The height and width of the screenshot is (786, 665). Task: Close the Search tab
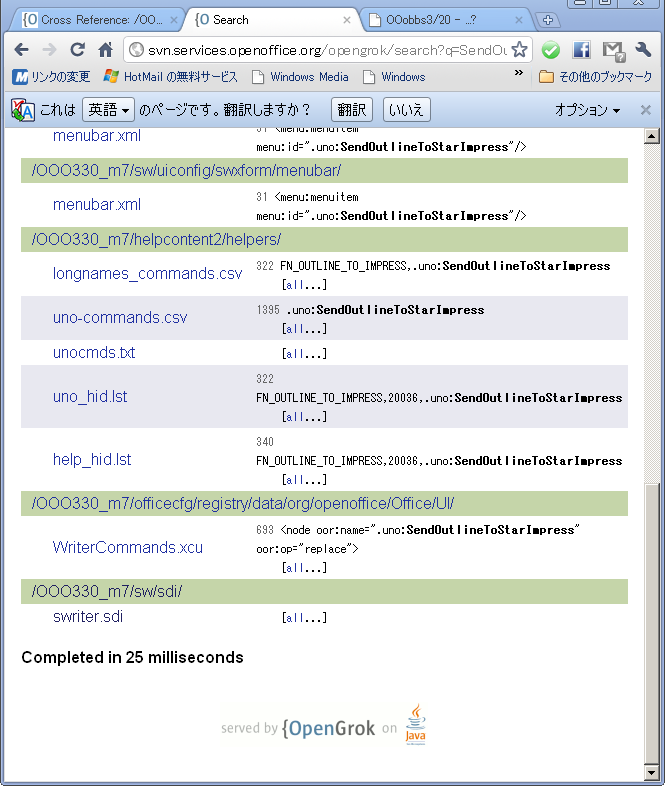click(347, 20)
